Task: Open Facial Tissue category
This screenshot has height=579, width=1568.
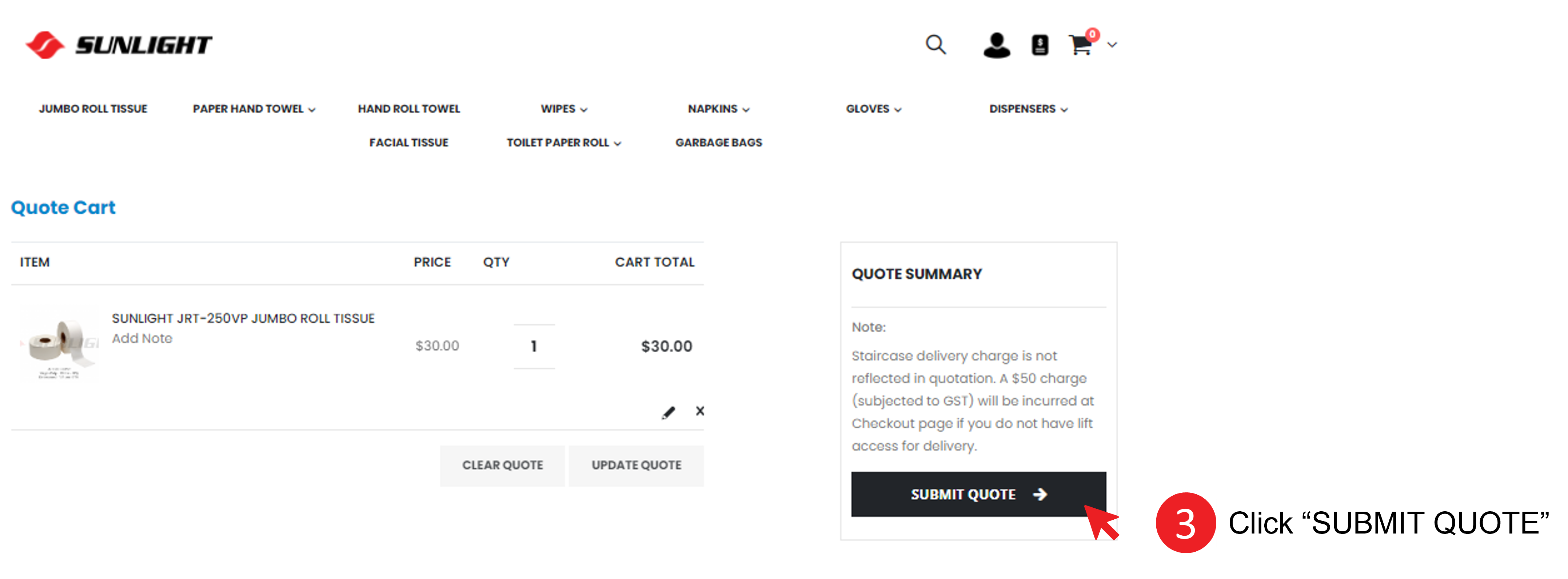Action: tap(409, 142)
